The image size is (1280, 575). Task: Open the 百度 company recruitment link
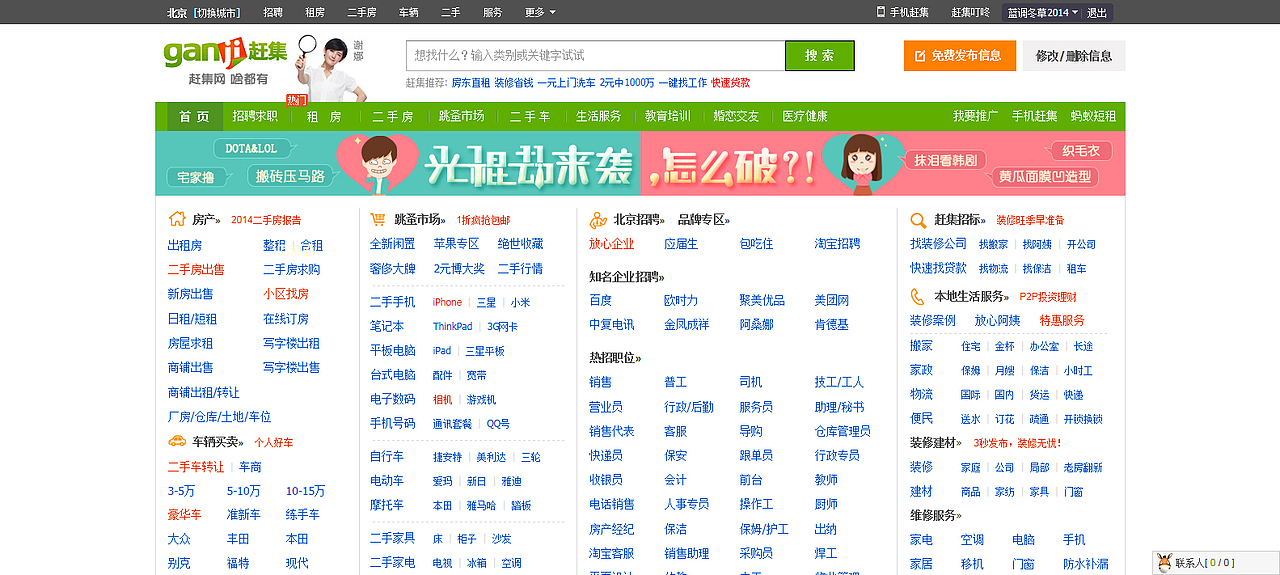tap(601, 300)
